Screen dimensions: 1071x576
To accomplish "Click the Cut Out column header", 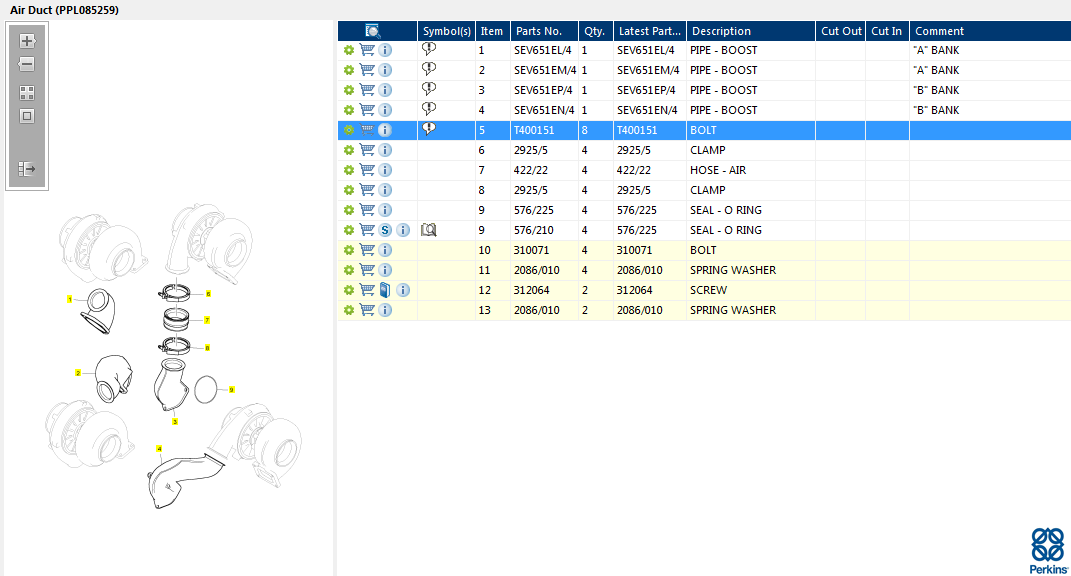I will point(841,31).
